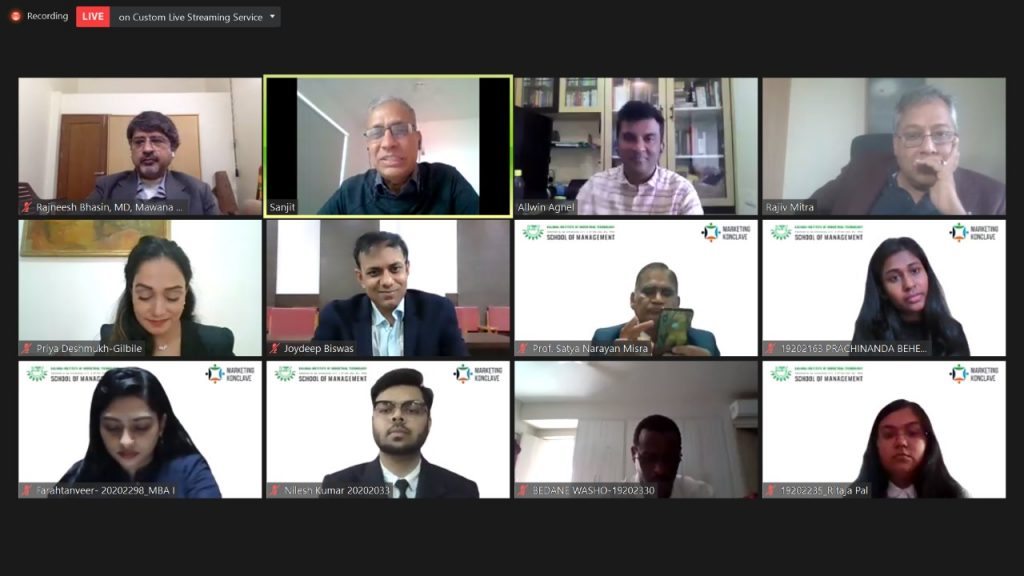
Task: Click Ritaja Pal's muted microphone icon
Action: 771,490
